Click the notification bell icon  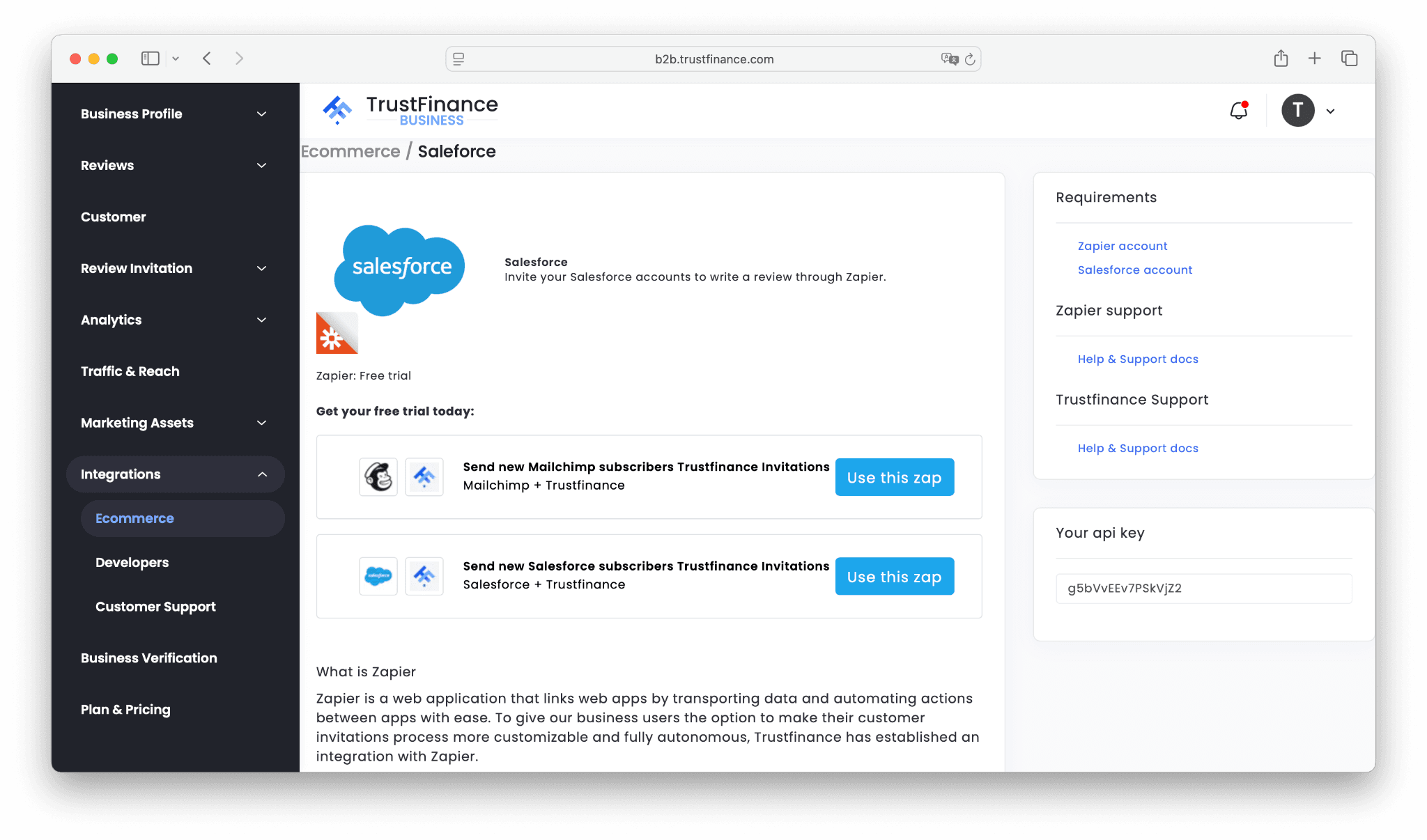(1238, 111)
